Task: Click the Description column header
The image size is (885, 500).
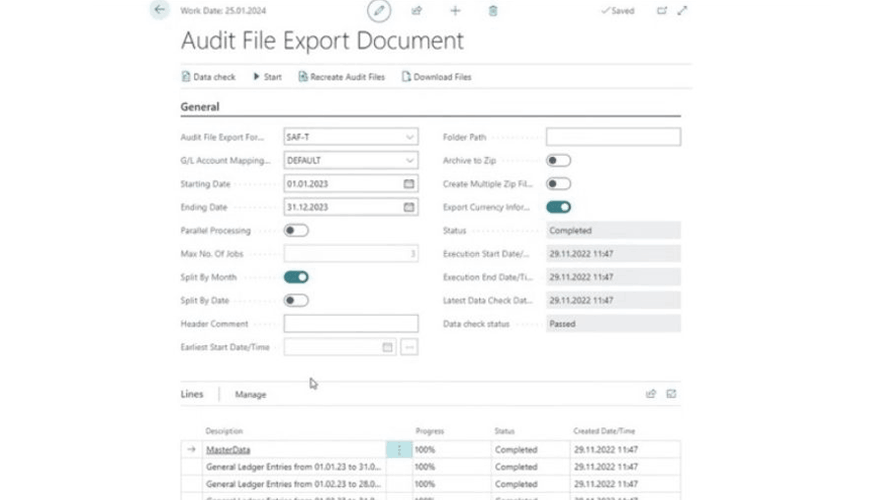Action: (x=224, y=431)
